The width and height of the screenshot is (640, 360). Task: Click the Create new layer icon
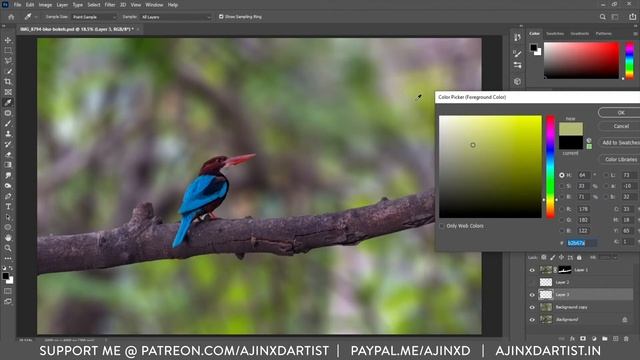[x=615, y=339]
